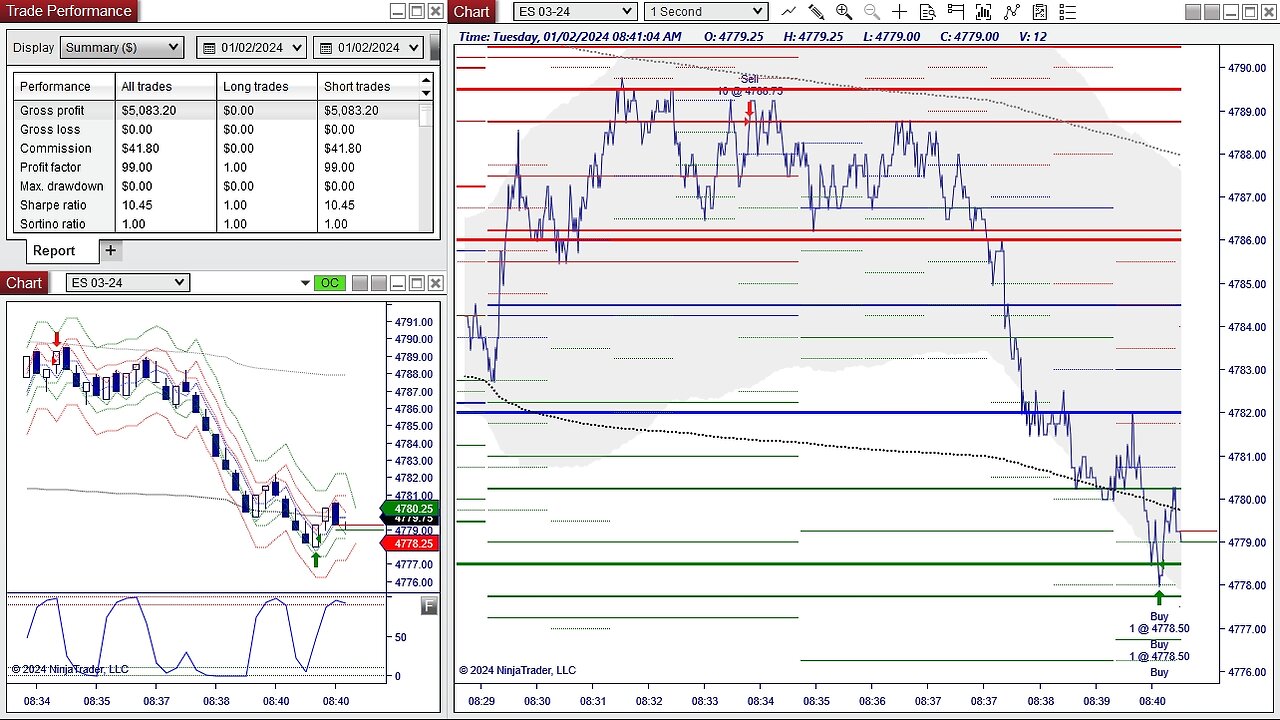
Task: Open the Chart Trader icon
Action: (x=956, y=12)
